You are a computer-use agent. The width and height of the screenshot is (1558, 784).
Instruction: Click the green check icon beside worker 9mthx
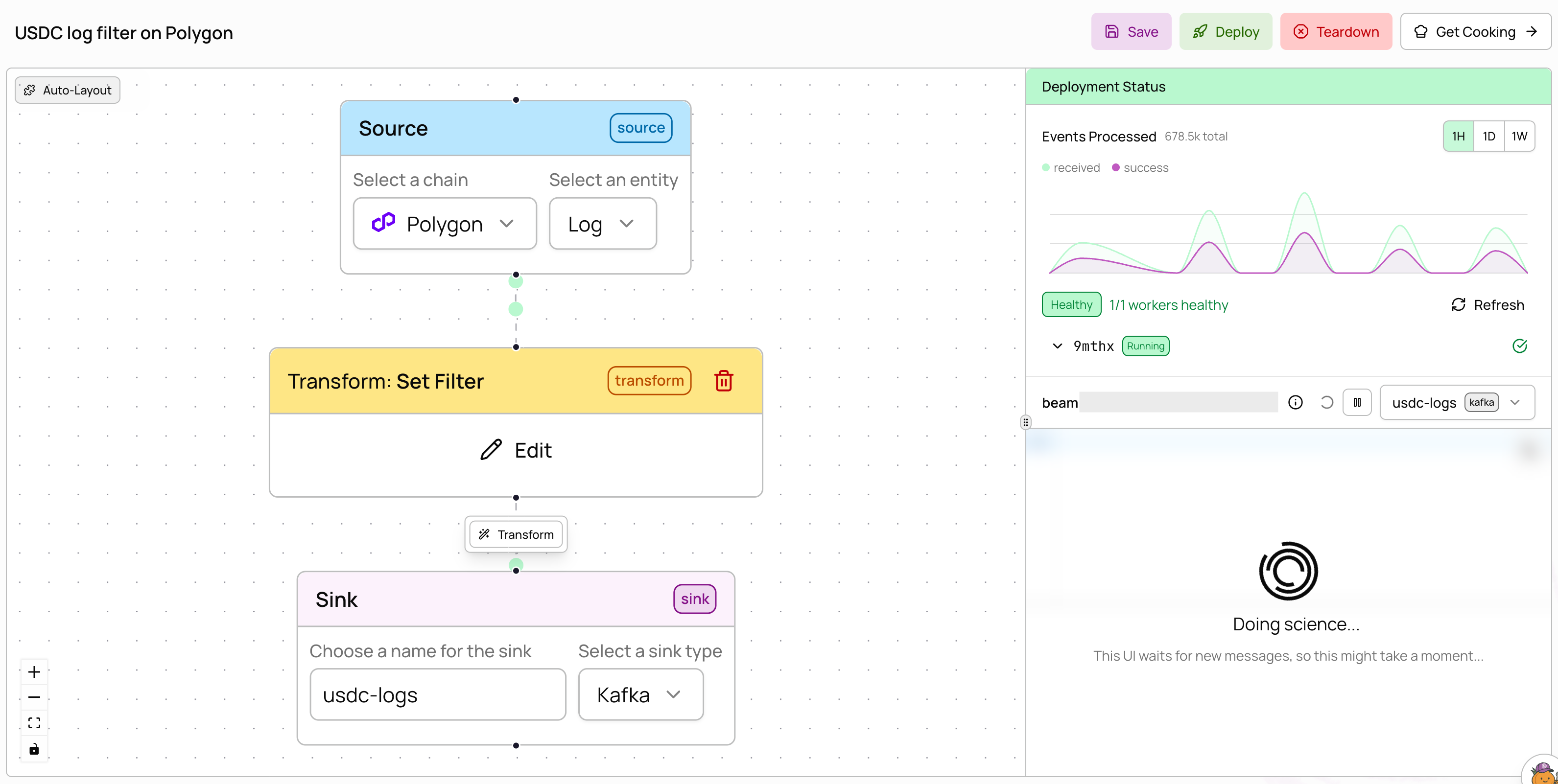click(x=1520, y=346)
